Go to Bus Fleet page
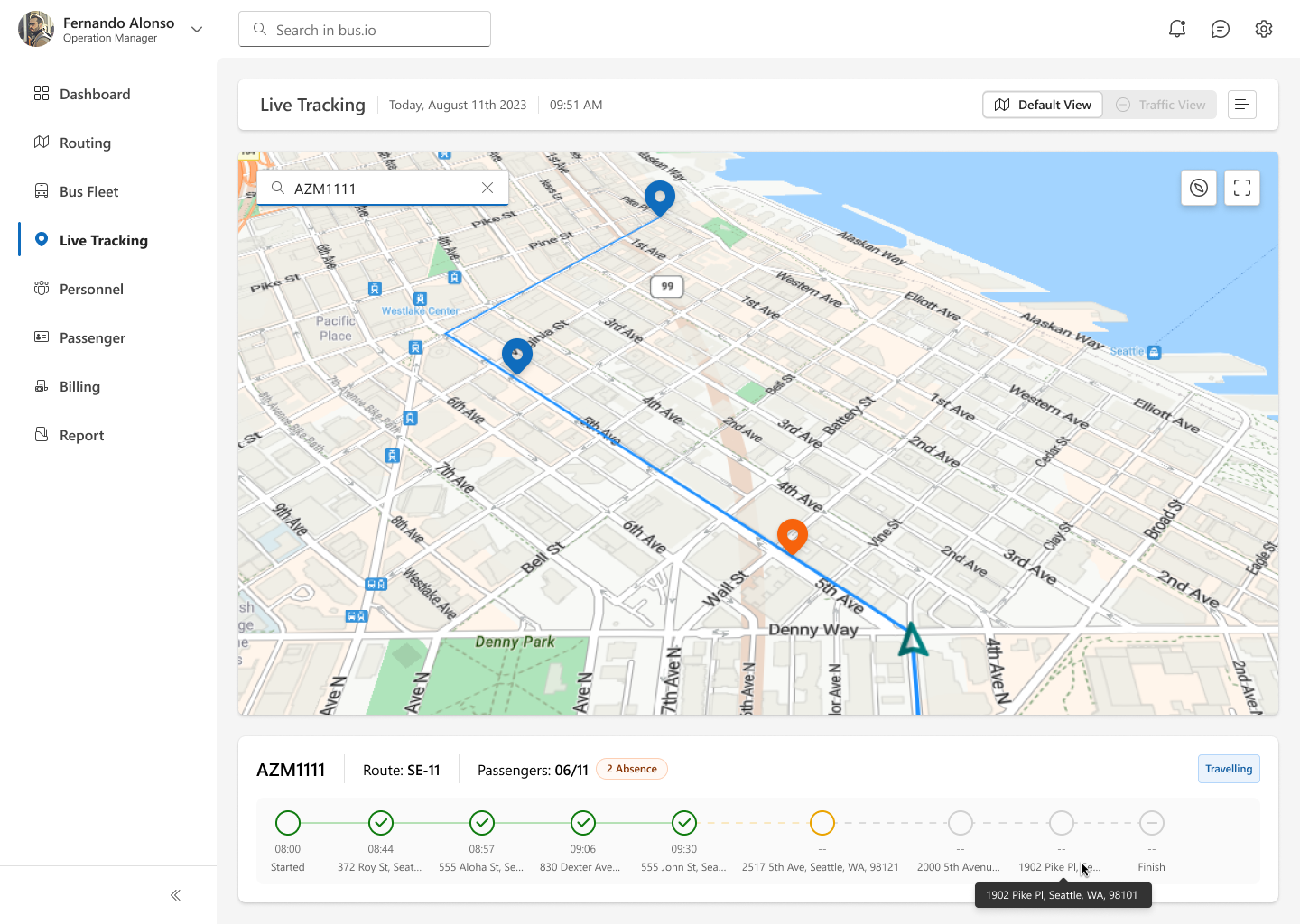The image size is (1300, 924). (88, 191)
